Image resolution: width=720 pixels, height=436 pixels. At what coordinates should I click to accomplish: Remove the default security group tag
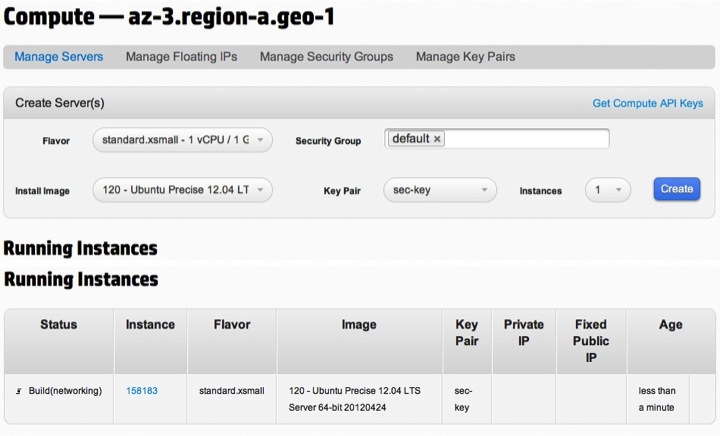[x=437, y=139]
